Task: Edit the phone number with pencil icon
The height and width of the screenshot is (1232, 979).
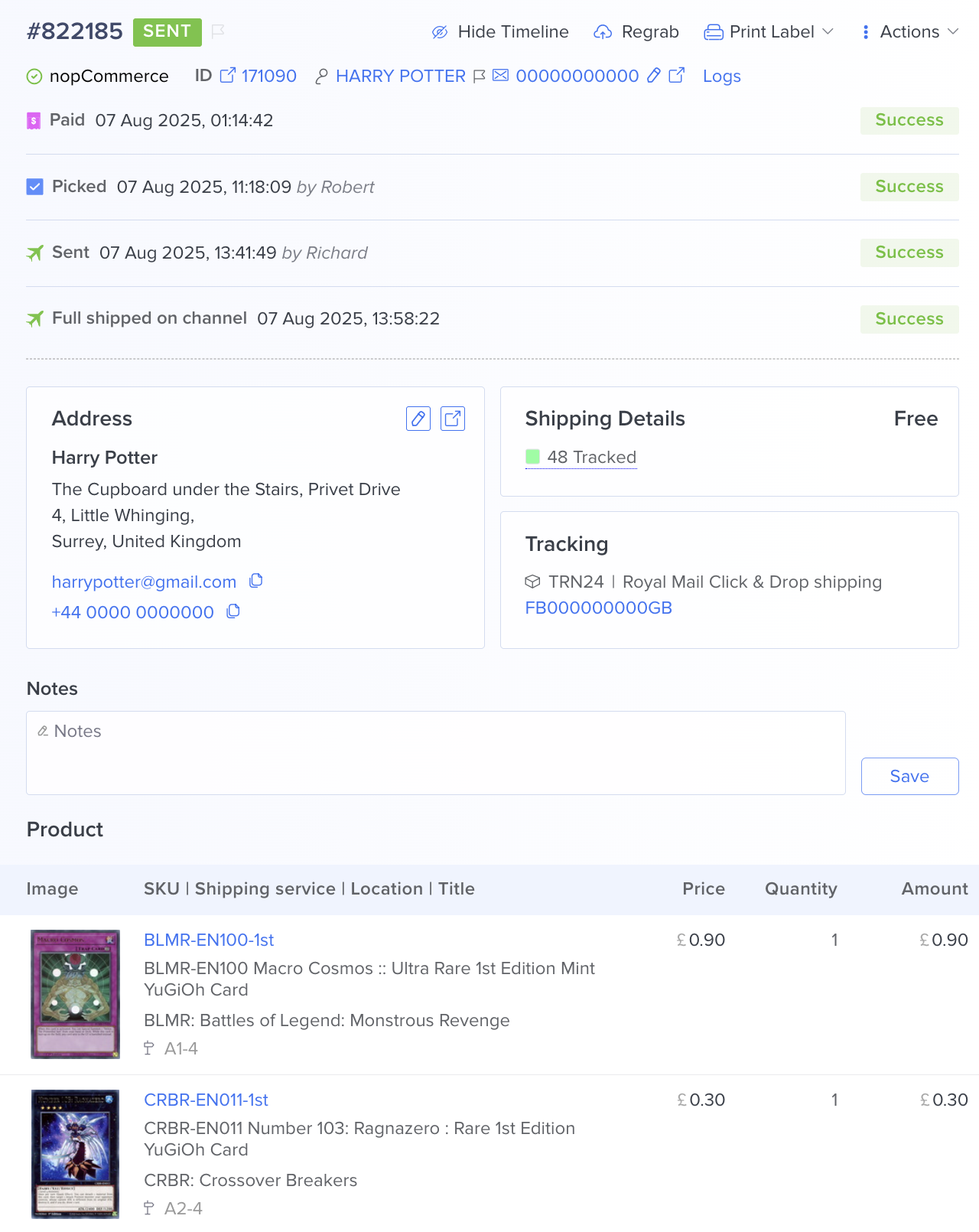Action: [x=653, y=75]
